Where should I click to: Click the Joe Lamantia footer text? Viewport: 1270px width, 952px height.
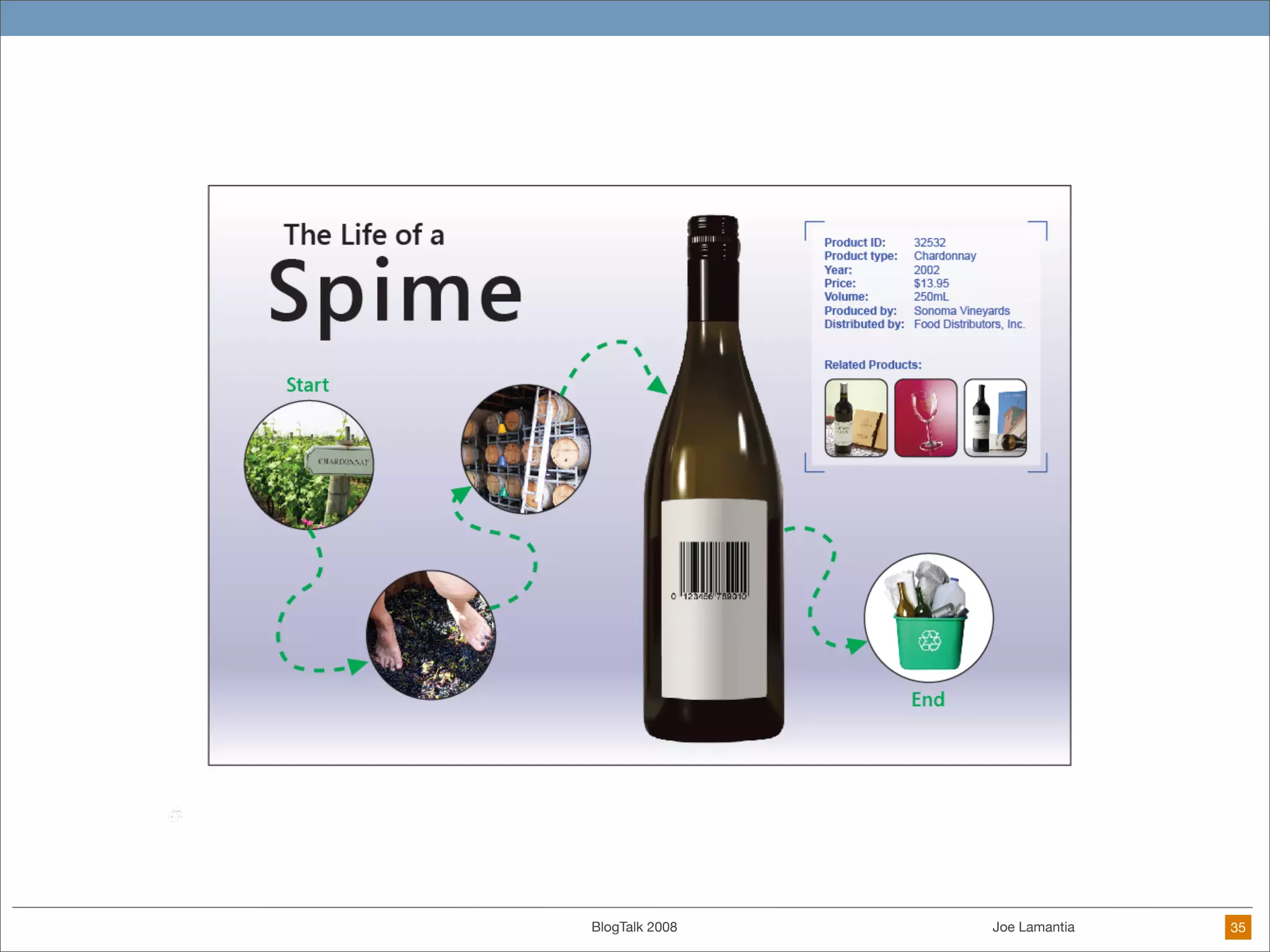tap(1033, 927)
